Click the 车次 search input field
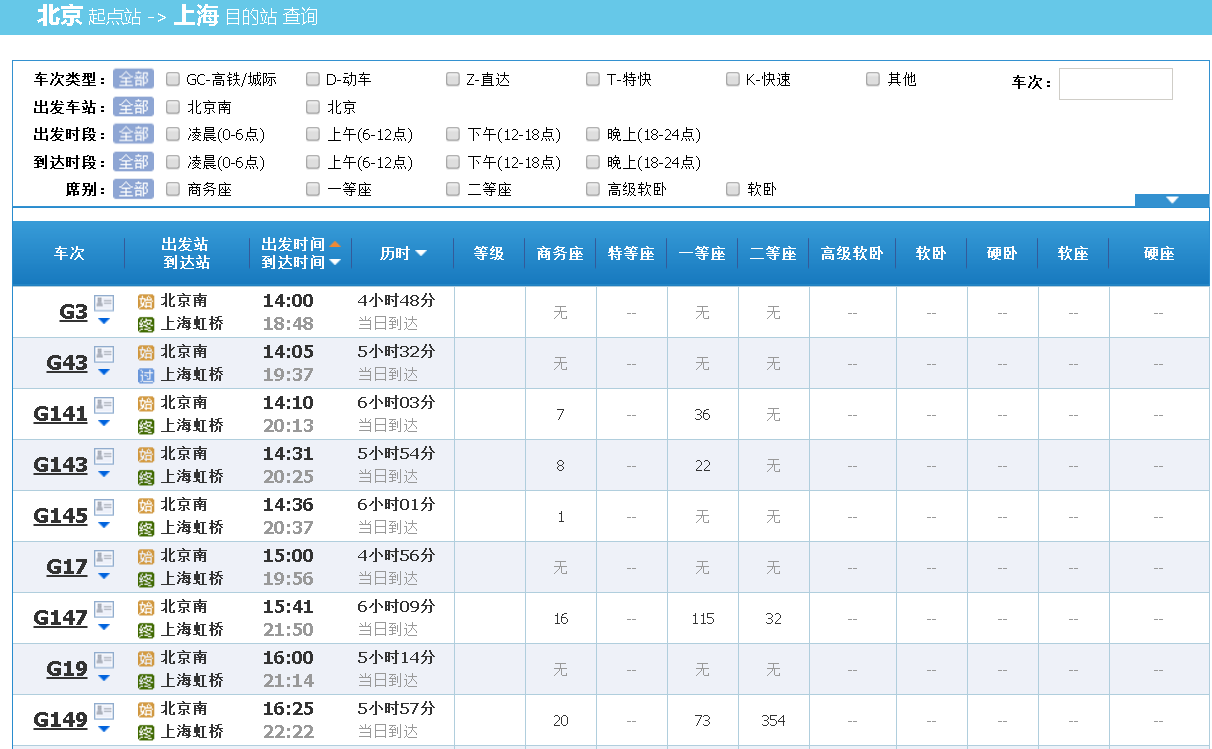The width and height of the screenshot is (1212, 749). click(1115, 84)
